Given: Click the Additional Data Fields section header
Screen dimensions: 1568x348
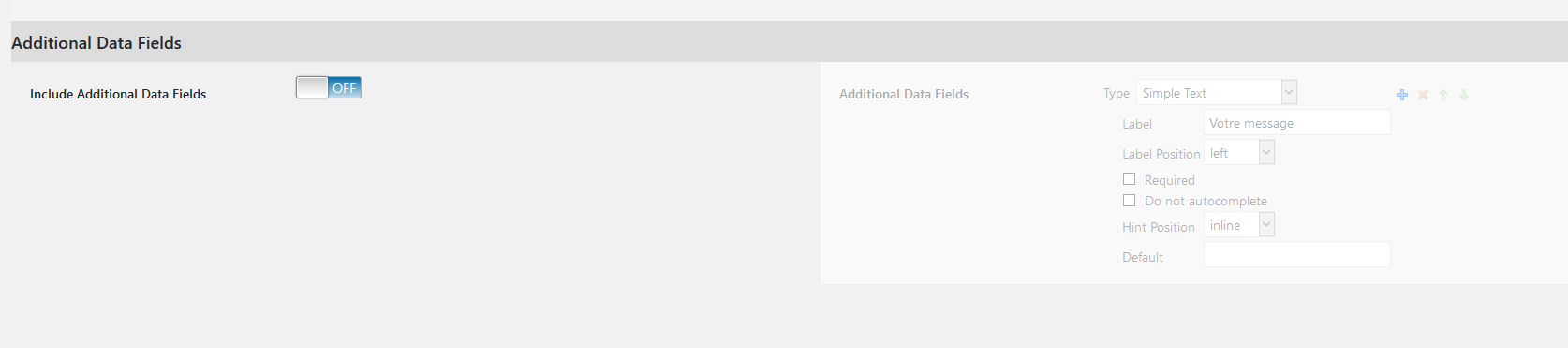Looking at the screenshot, I should coord(96,42).
